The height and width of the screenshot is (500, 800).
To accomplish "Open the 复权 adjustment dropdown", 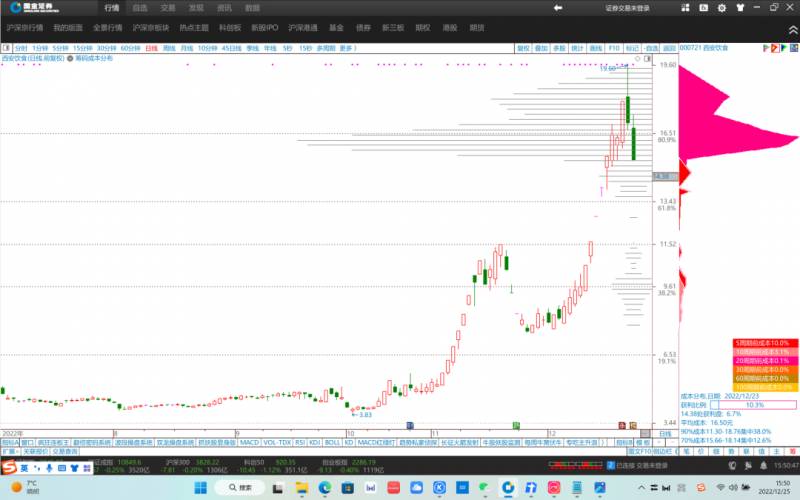I will click(x=523, y=48).
